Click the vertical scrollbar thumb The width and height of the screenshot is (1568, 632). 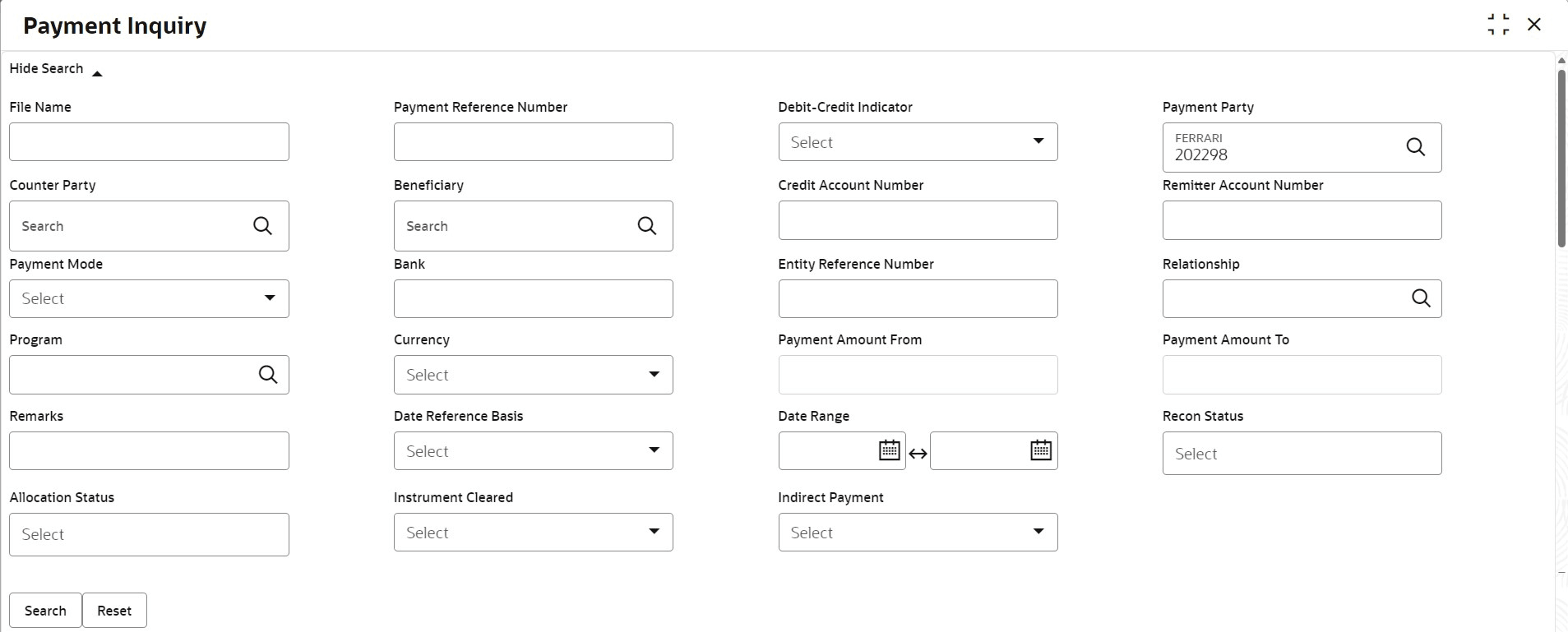pos(1561,158)
